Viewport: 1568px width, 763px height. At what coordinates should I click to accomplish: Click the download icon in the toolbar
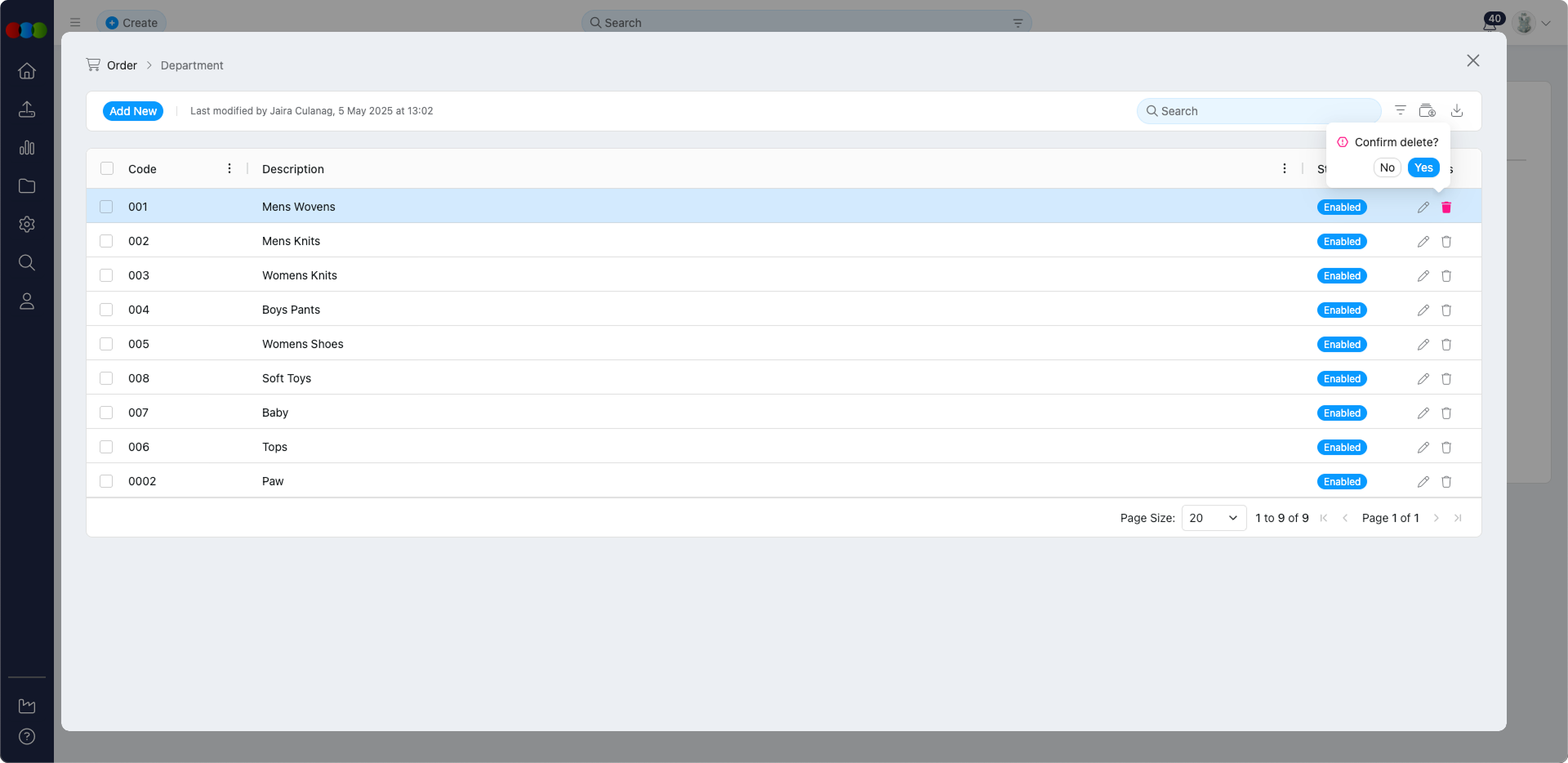1456,110
